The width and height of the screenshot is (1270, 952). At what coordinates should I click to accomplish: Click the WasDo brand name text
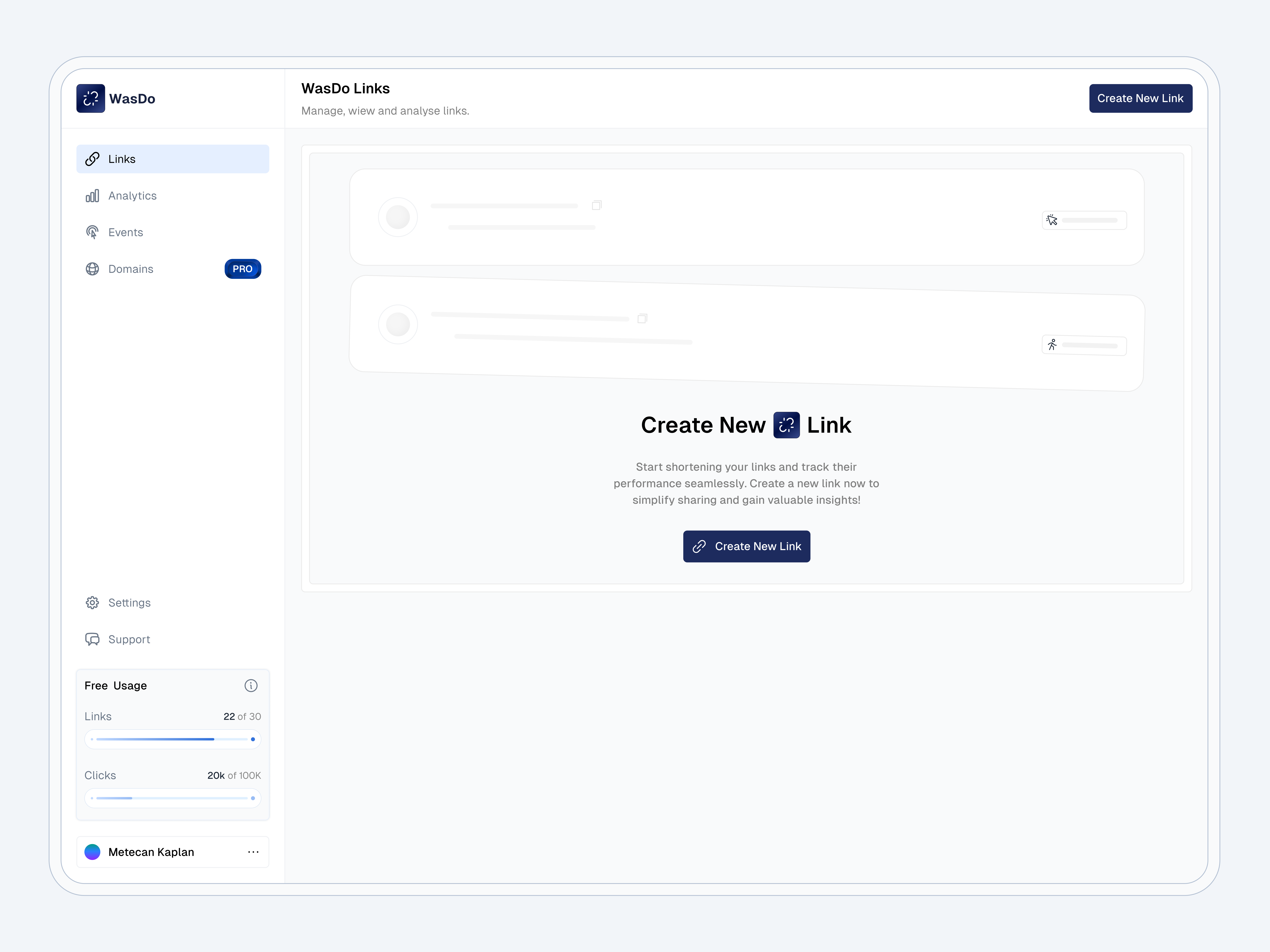click(x=132, y=99)
